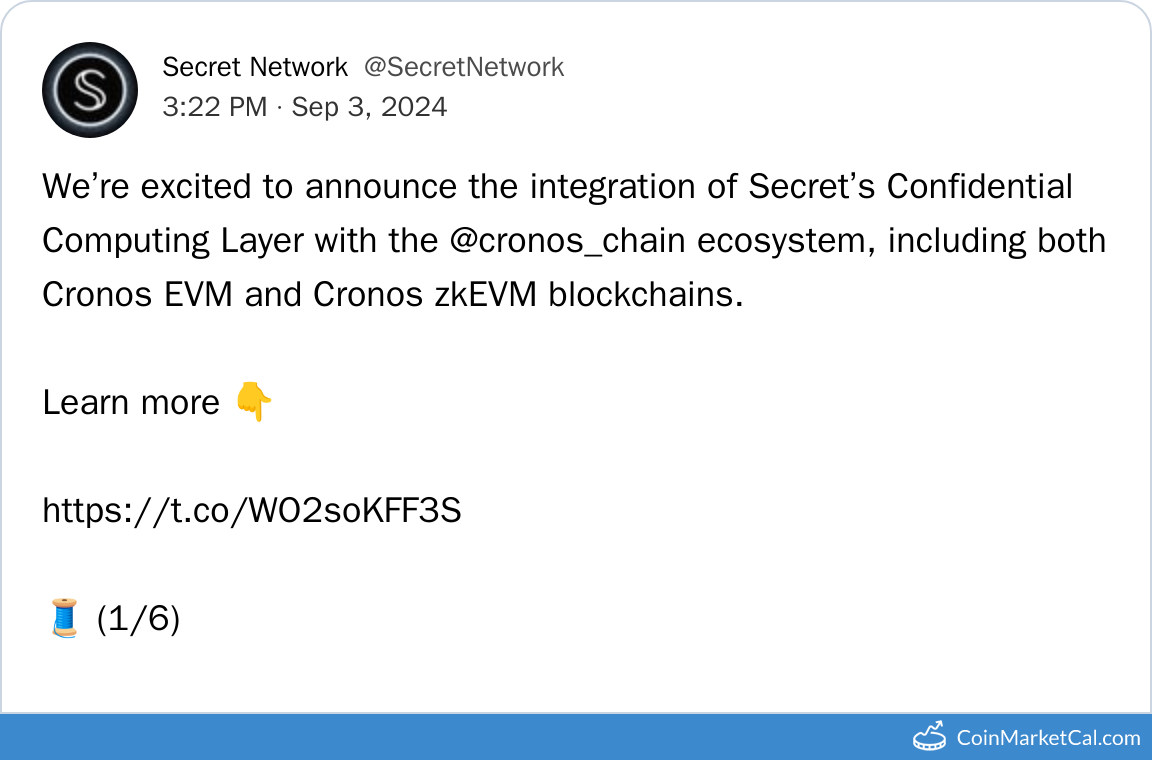This screenshot has width=1152, height=760.
Task: Follow the t.co/WO2soKFF3S link
Action: [x=251, y=511]
